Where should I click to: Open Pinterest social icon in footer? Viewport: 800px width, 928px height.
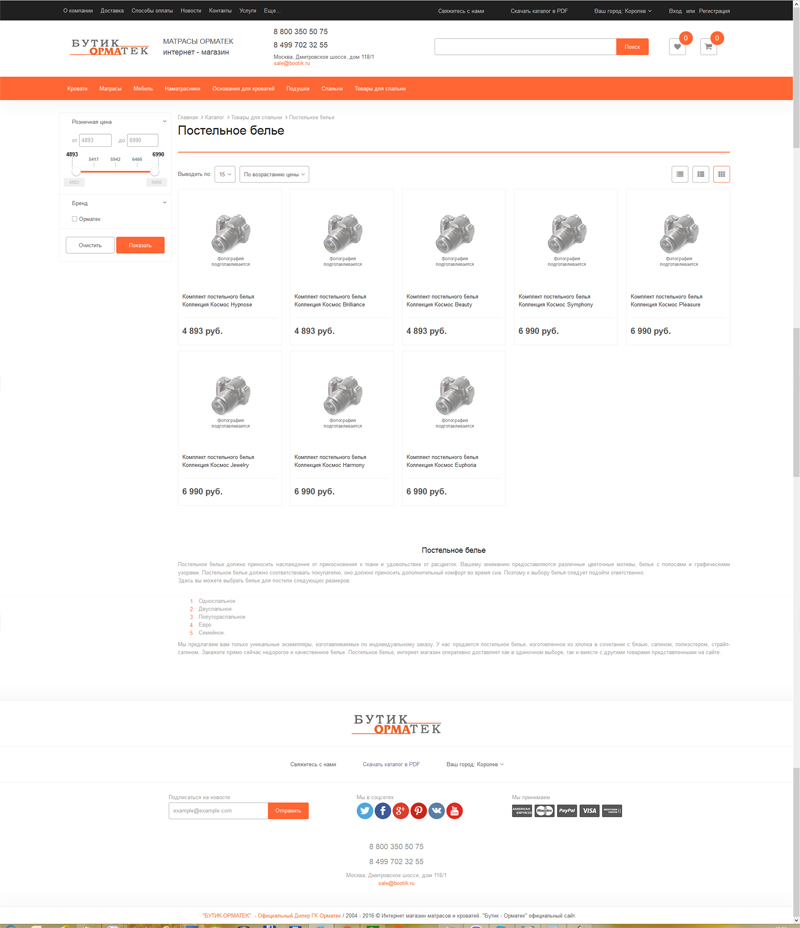(x=419, y=811)
